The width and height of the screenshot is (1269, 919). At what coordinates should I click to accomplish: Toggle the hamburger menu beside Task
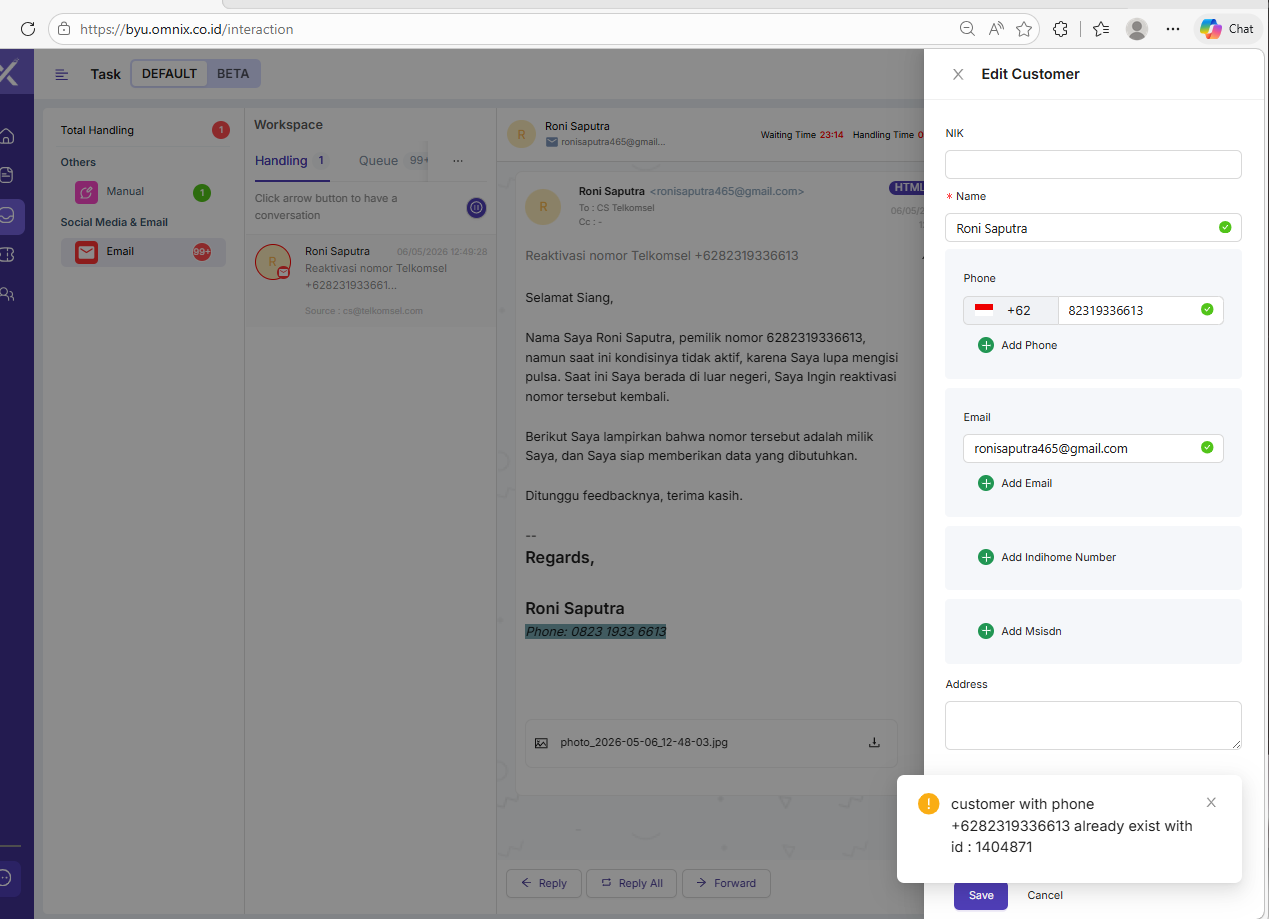(62, 74)
